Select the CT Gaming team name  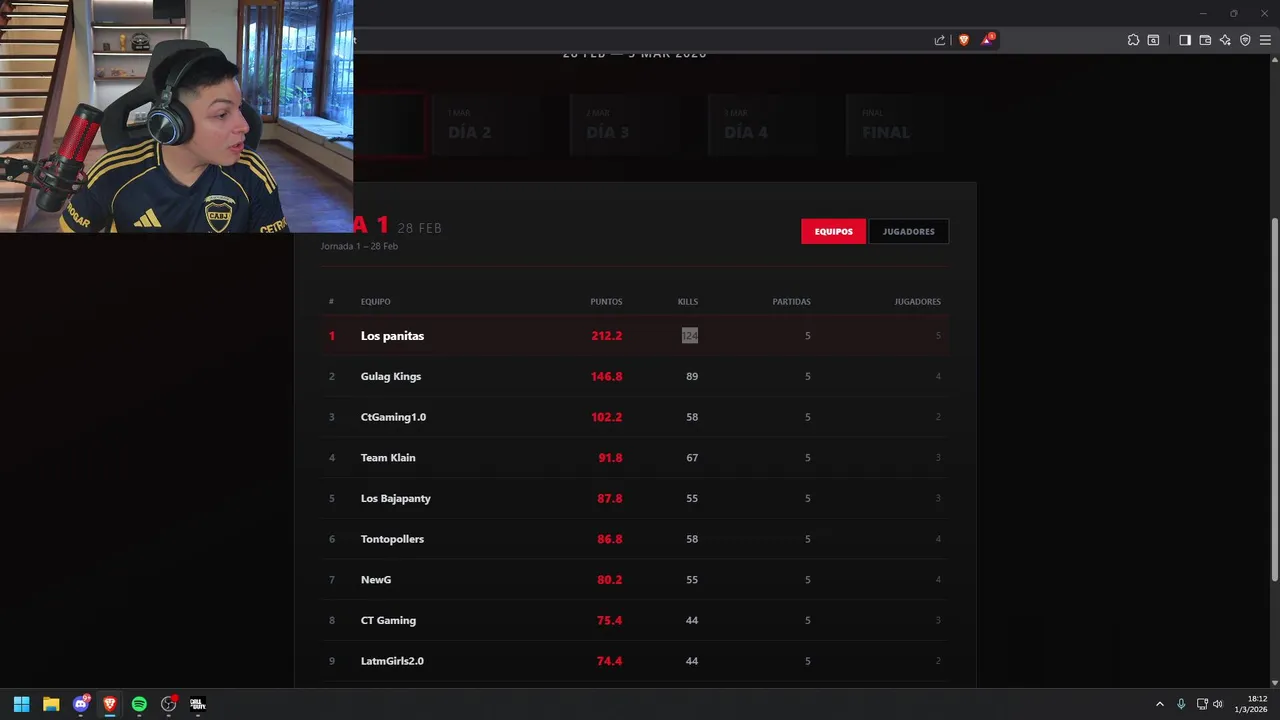(388, 620)
